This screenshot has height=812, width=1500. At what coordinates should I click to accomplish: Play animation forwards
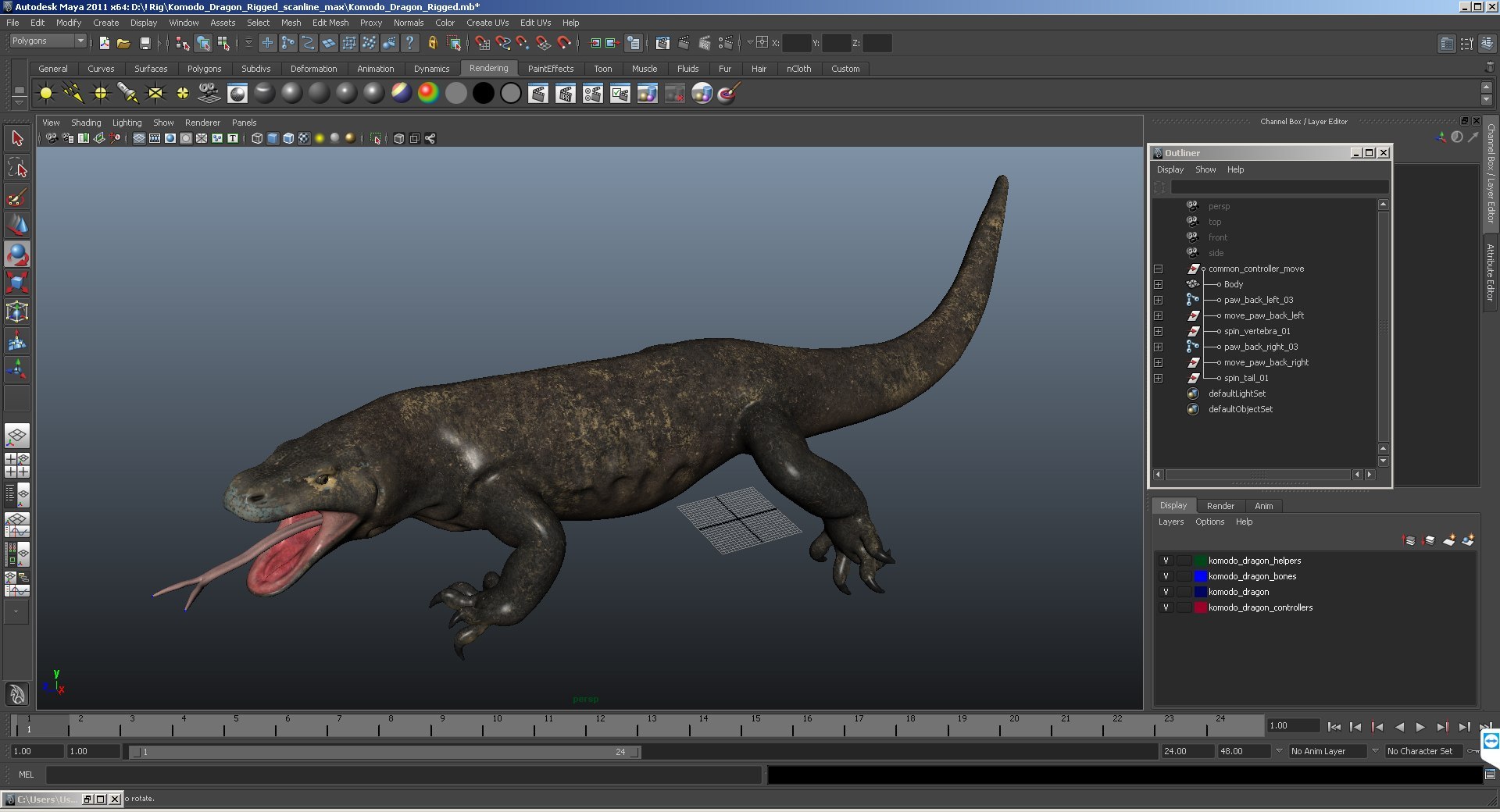click(x=1420, y=727)
